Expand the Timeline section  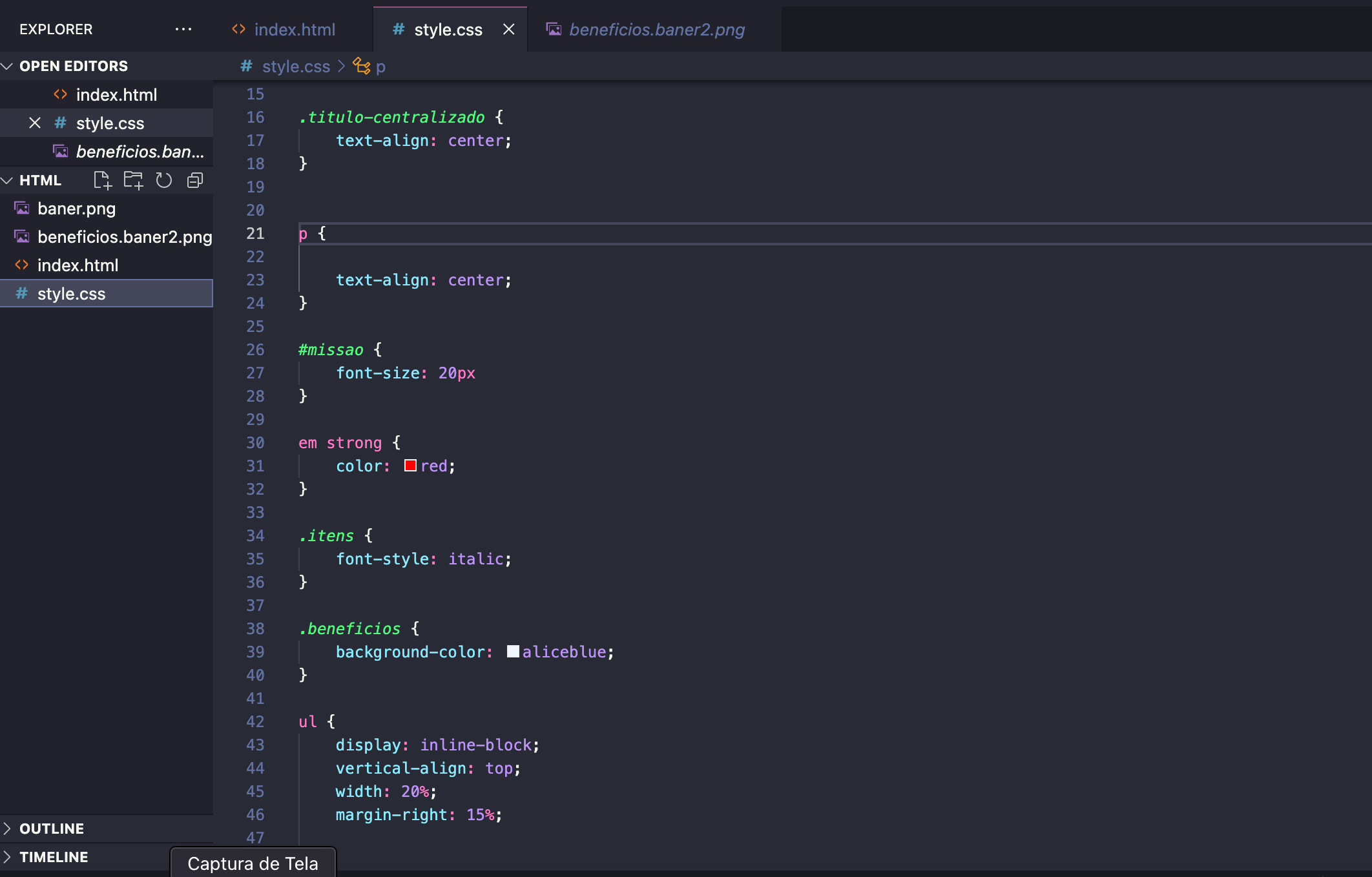point(7,857)
